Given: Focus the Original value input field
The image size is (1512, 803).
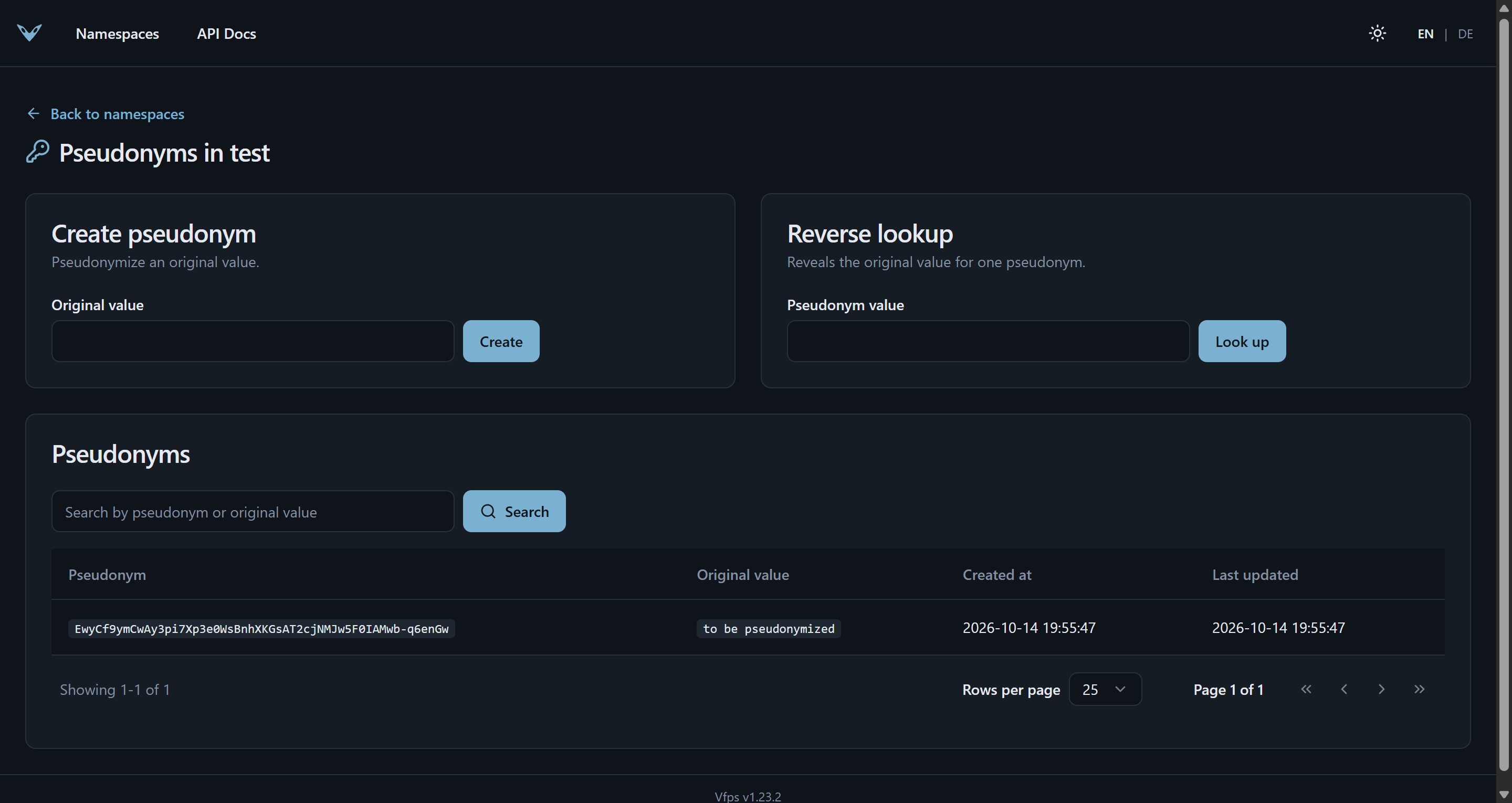Looking at the screenshot, I should [x=253, y=341].
